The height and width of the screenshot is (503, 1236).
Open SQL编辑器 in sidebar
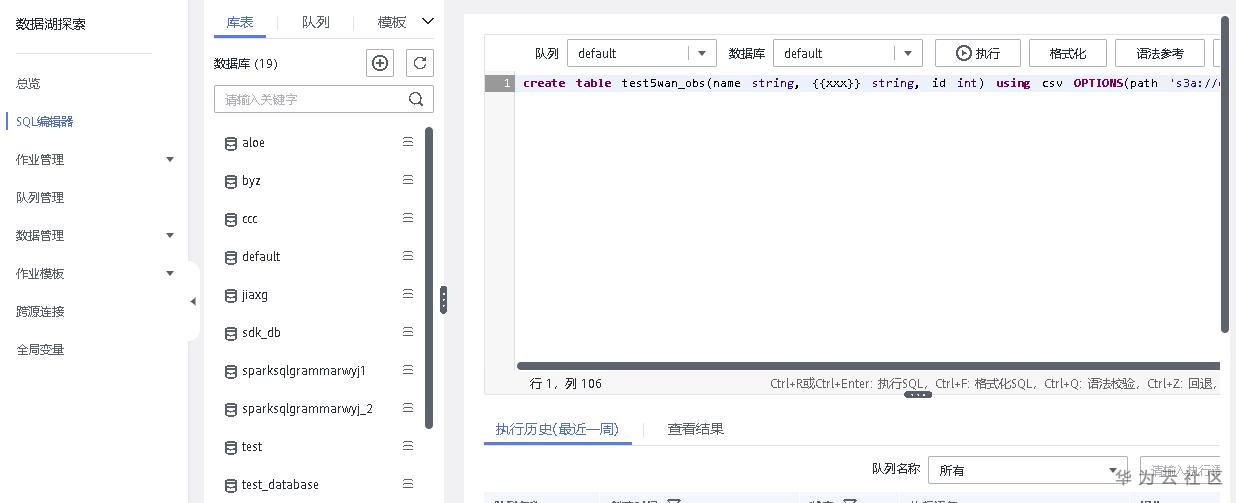pos(44,121)
